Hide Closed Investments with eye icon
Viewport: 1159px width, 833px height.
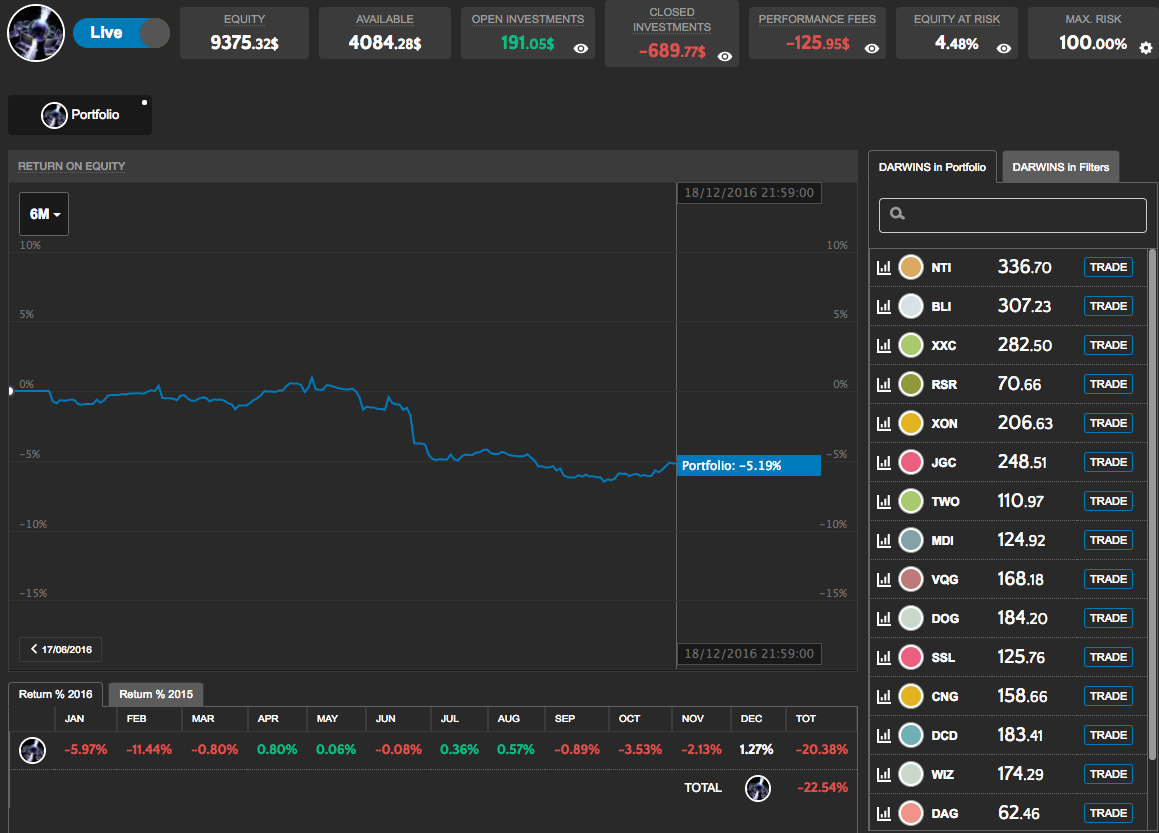pos(725,57)
